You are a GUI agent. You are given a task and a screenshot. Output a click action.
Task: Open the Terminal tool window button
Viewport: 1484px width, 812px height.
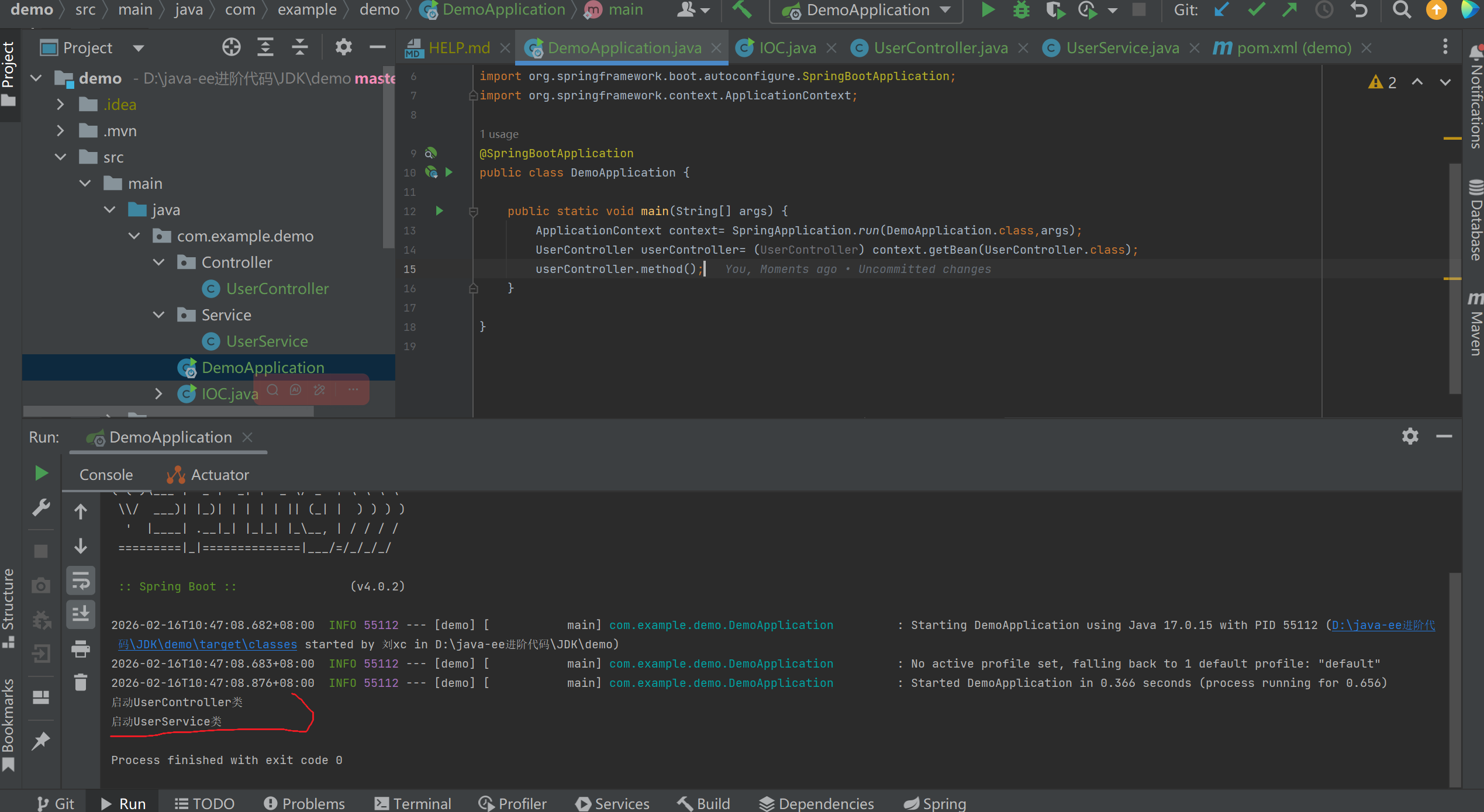click(x=413, y=803)
